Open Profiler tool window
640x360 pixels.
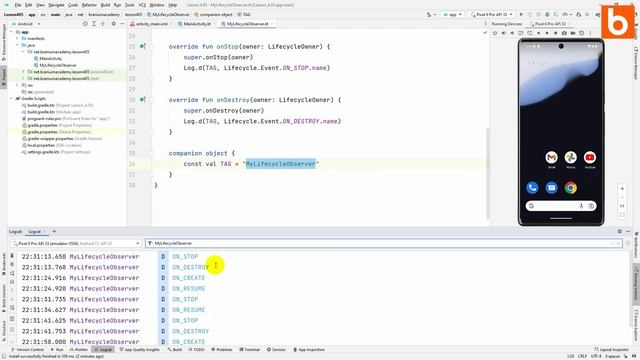pyautogui.click(x=78, y=350)
